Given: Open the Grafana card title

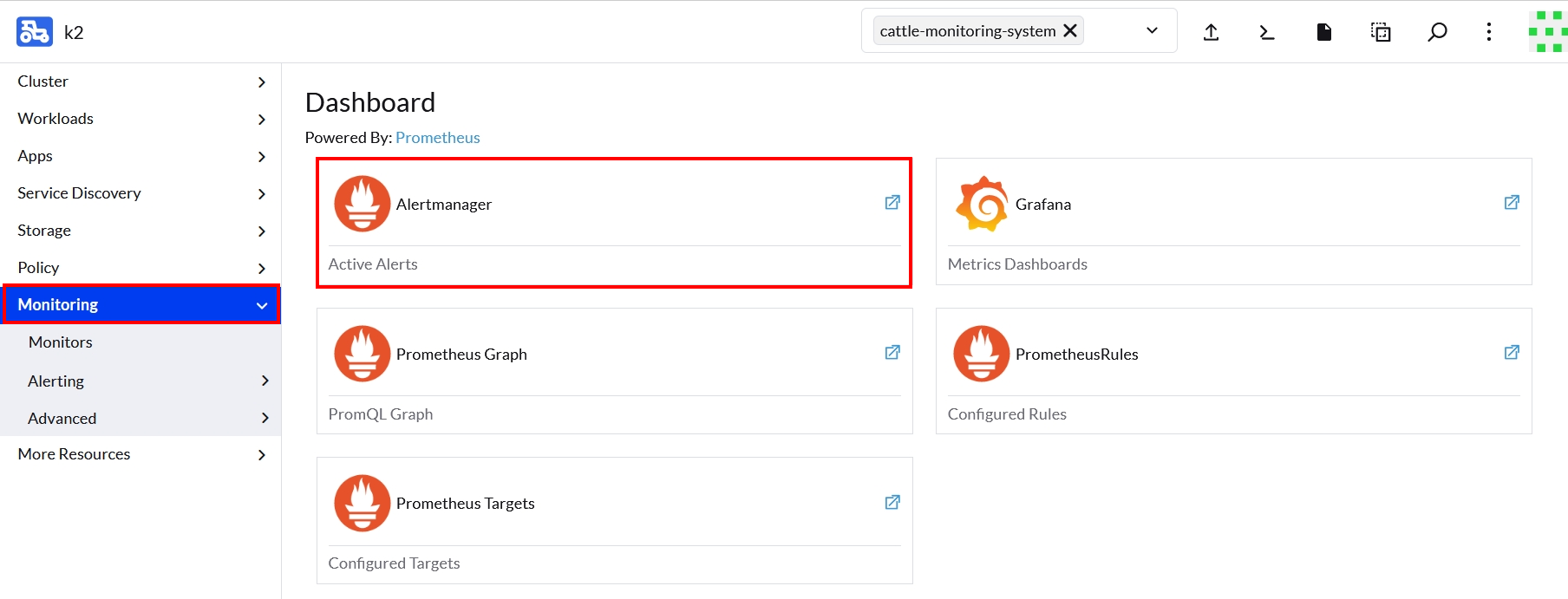Looking at the screenshot, I should point(1043,204).
